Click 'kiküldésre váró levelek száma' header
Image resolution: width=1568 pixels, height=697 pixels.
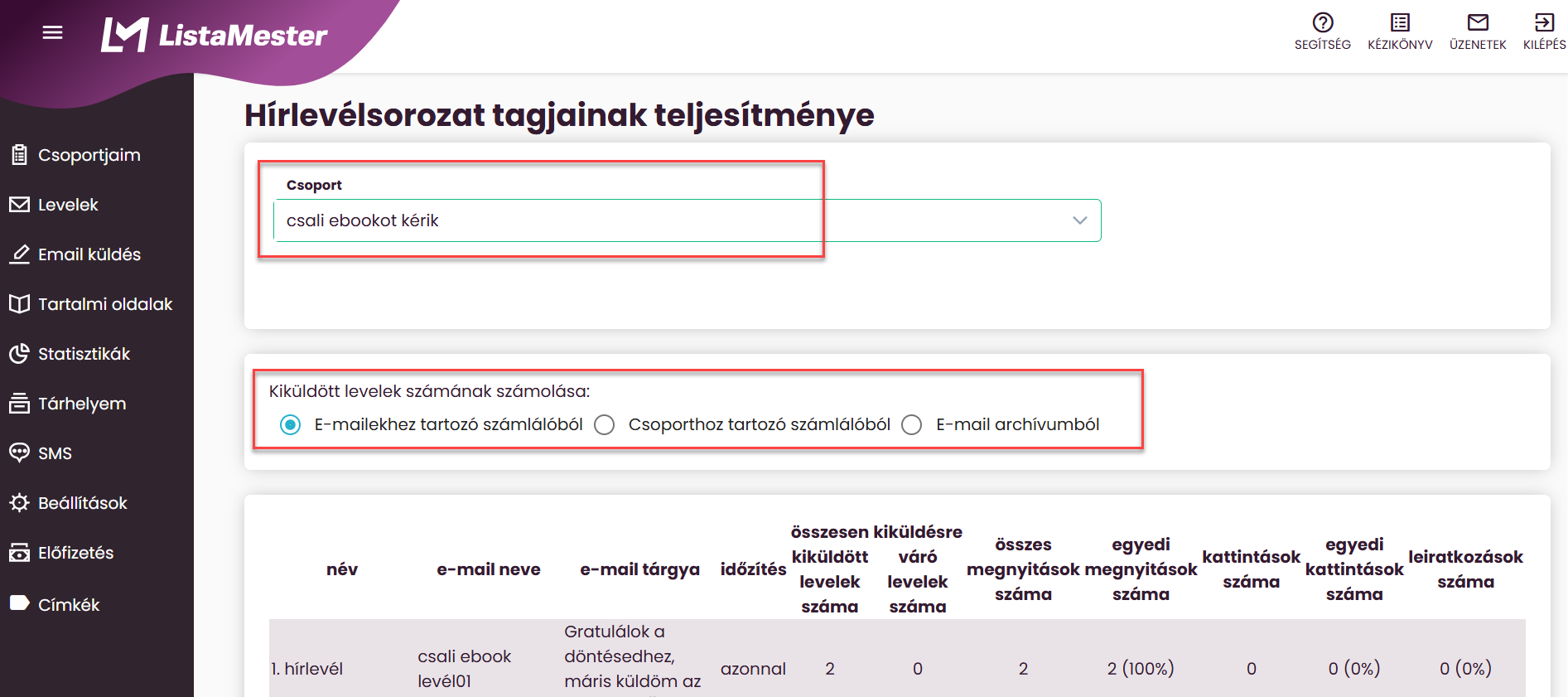click(x=918, y=569)
